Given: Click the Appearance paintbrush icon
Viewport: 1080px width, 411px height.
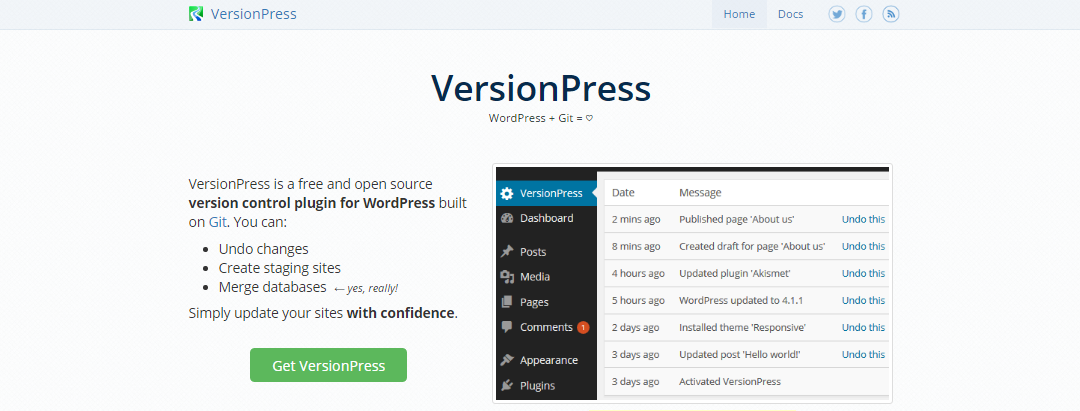Looking at the screenshot, I should coord(507,360).
